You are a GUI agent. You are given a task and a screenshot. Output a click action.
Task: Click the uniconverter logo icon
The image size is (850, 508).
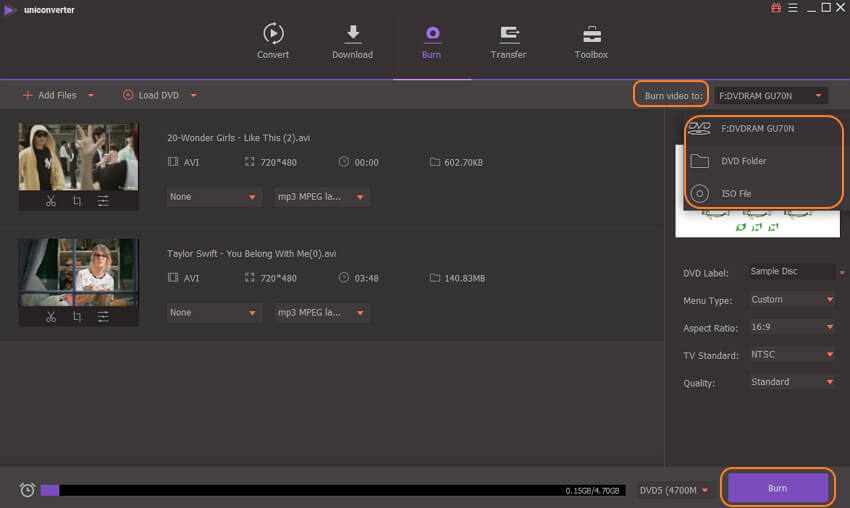(x=9, y=10)
